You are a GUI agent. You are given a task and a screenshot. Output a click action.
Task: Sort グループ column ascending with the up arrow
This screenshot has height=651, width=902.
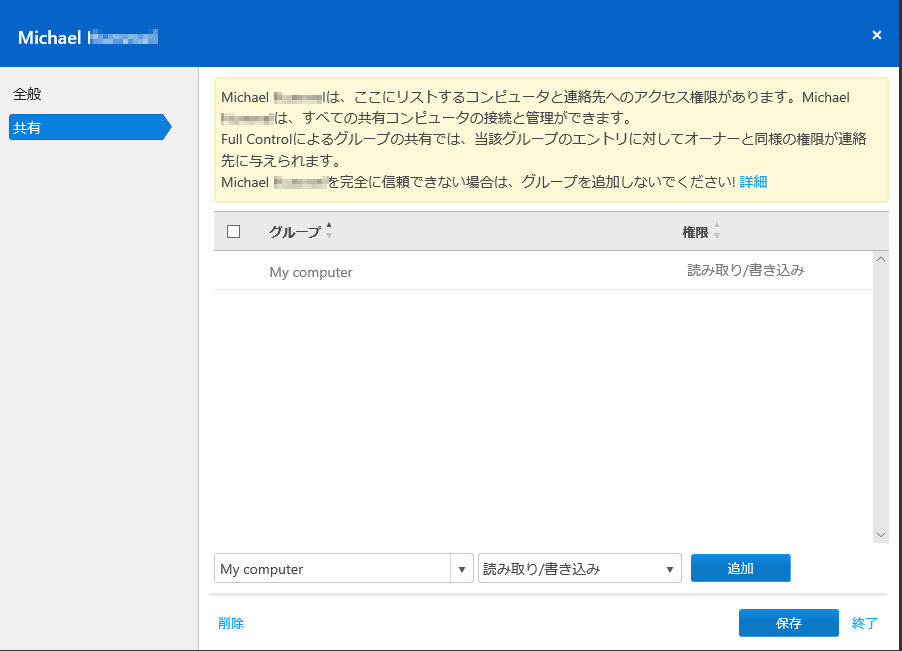coord(328,225)
